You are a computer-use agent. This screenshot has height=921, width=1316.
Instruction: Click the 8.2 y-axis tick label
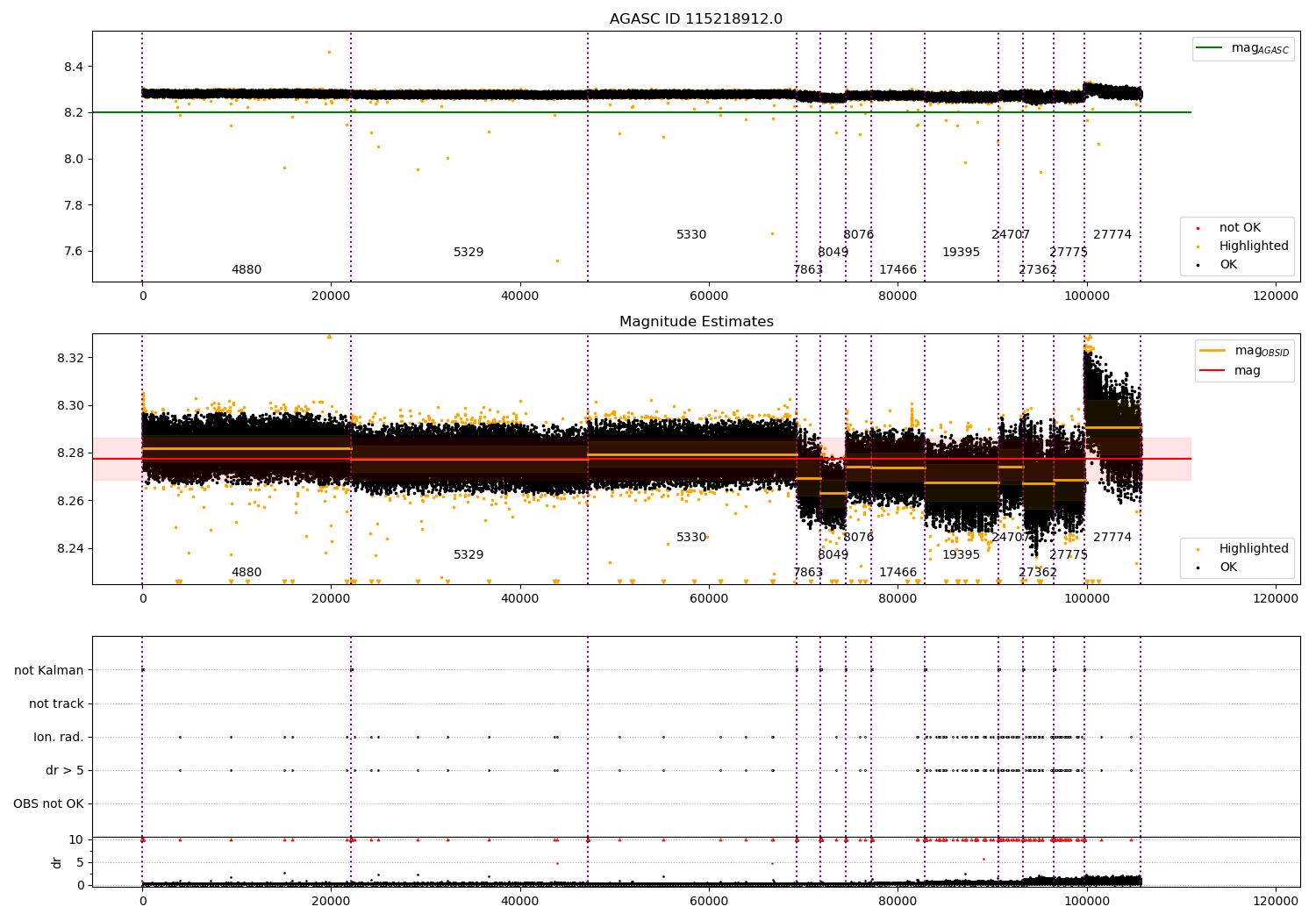point(74,113)
